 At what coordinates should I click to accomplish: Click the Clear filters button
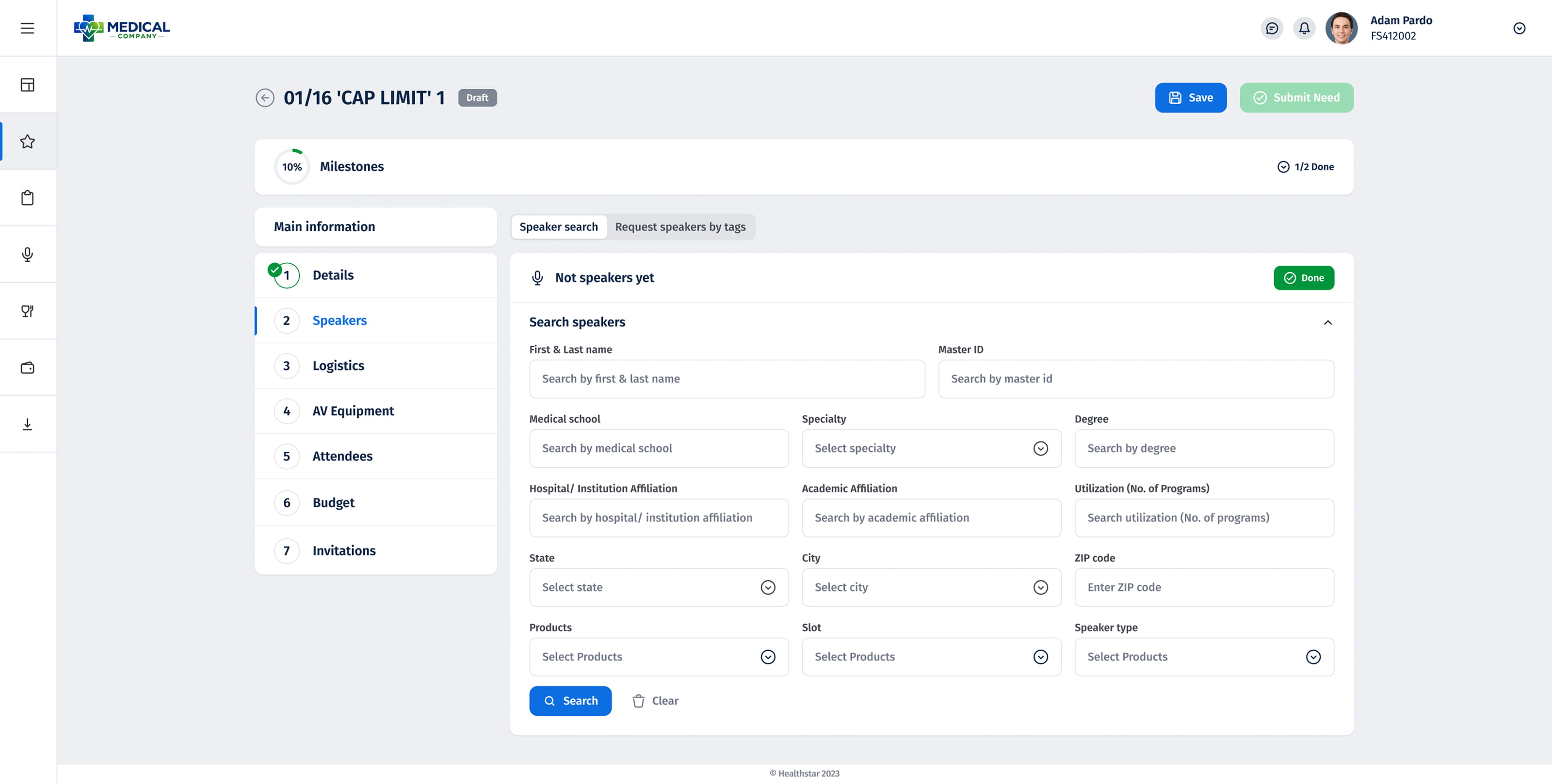point(655,701)
